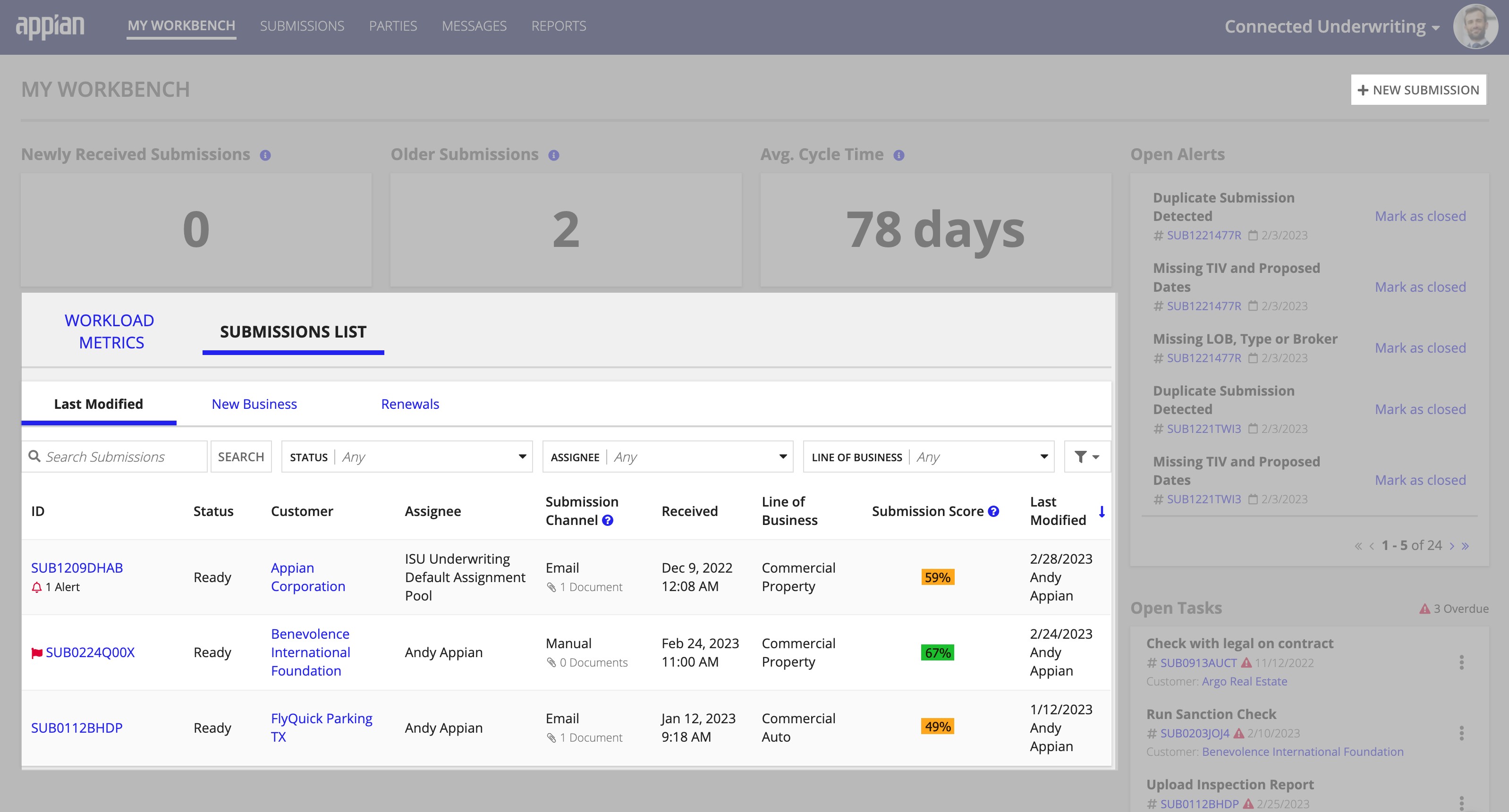Expand the additional filters funnel menu
This screenshot has width=1509, height=812.
pos(1087,457)
